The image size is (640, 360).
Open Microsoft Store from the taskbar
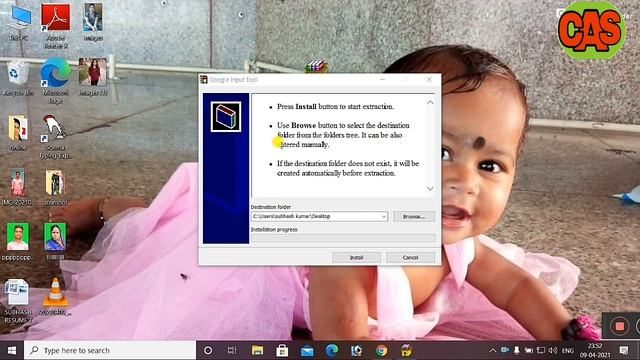point(282,350)
